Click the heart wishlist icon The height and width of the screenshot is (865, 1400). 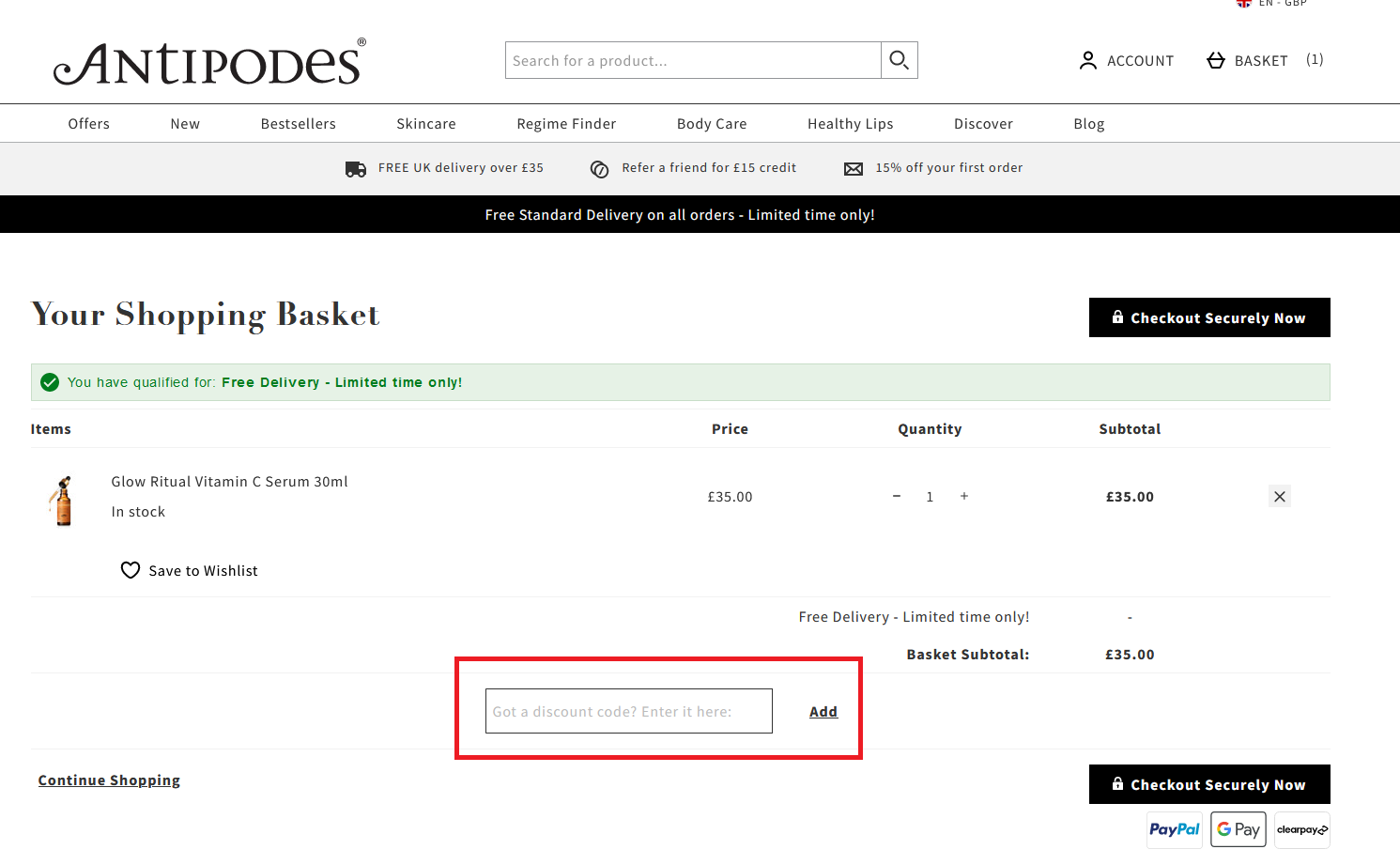pyautogui.click(x=131, y=570)
